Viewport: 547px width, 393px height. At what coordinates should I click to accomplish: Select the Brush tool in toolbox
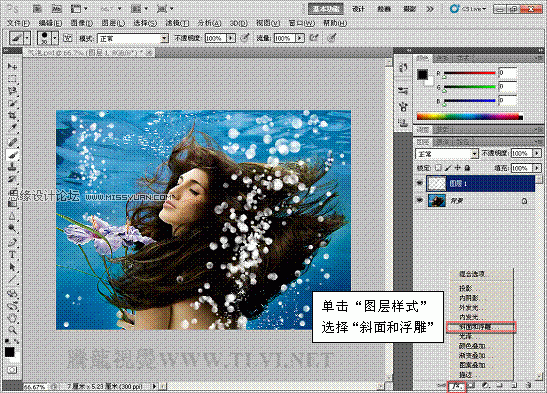[x=12, y=154]
